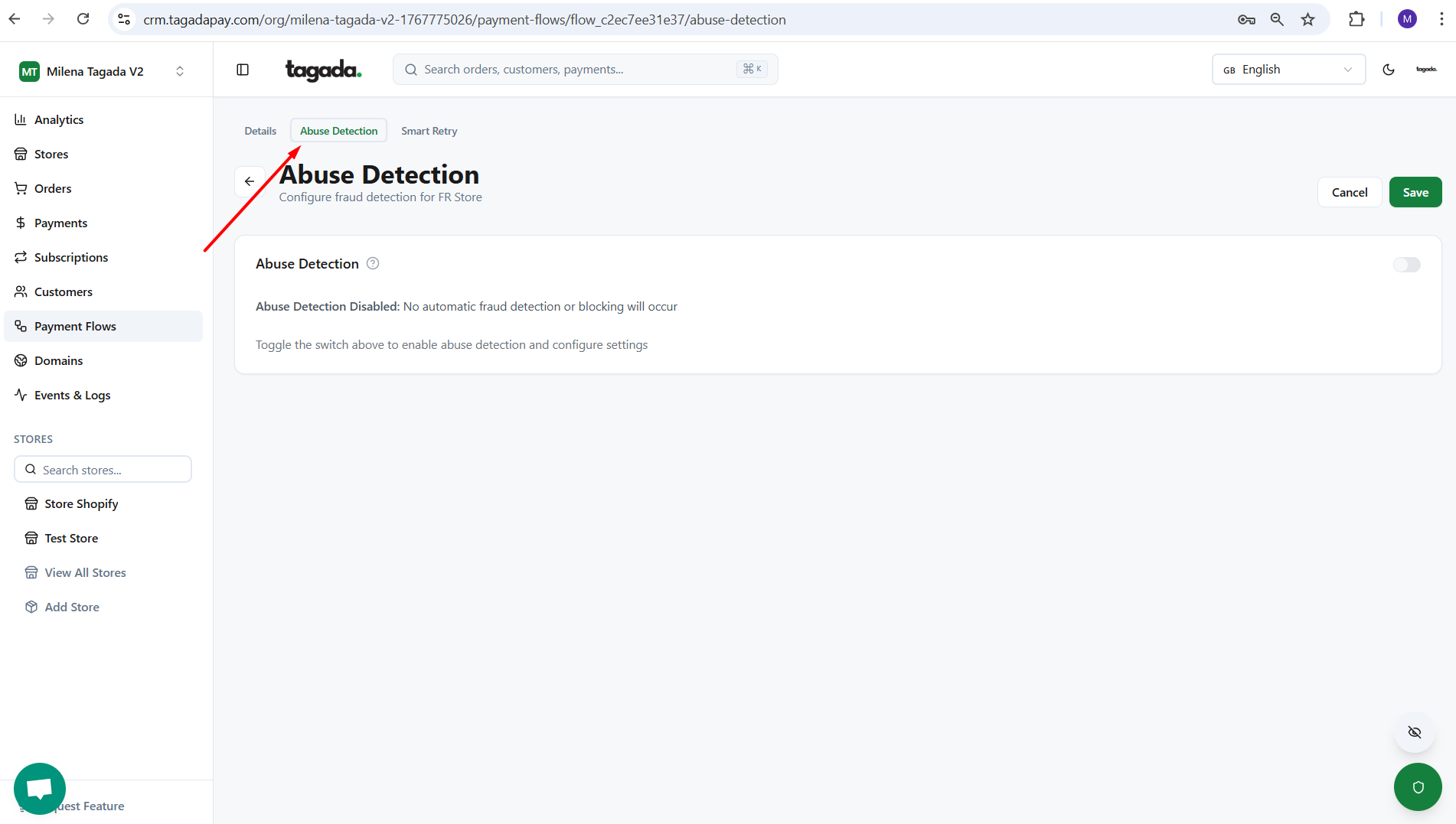The height and width of the screenshot is (824, 1456).
Task: Open the English language dropdown
Action: click(1288, 70)
